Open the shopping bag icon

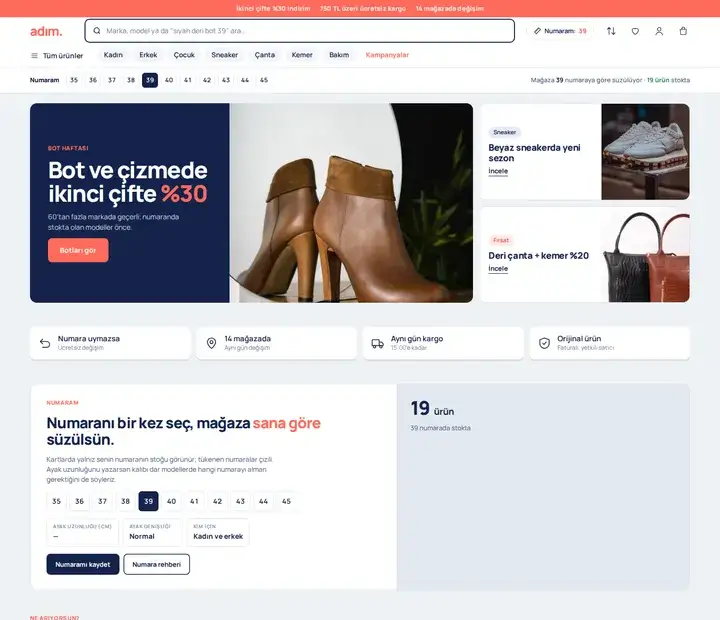[683, 31]
